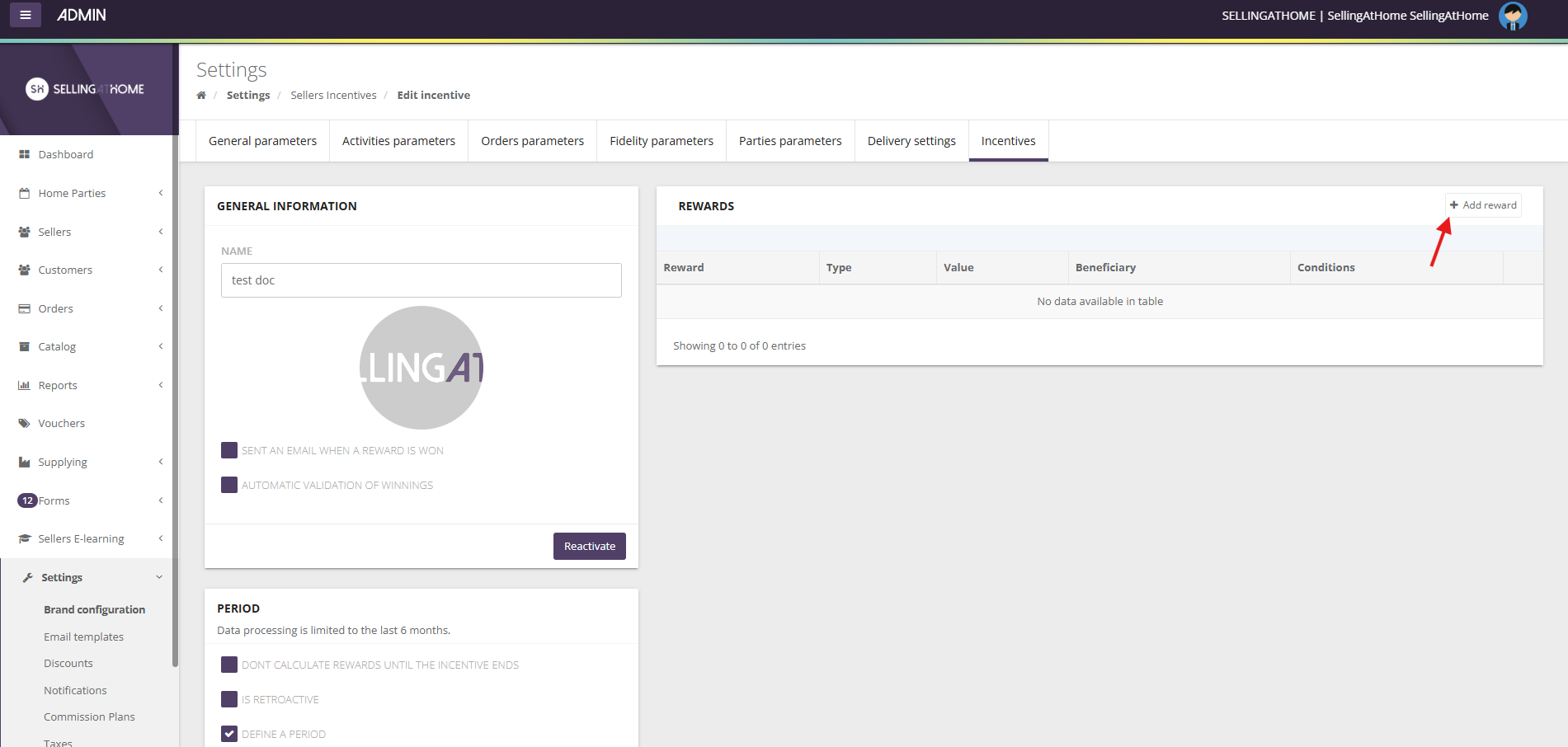1568x747 pixels.
Task: Click the Customers people icon
Action: [24, 270]
